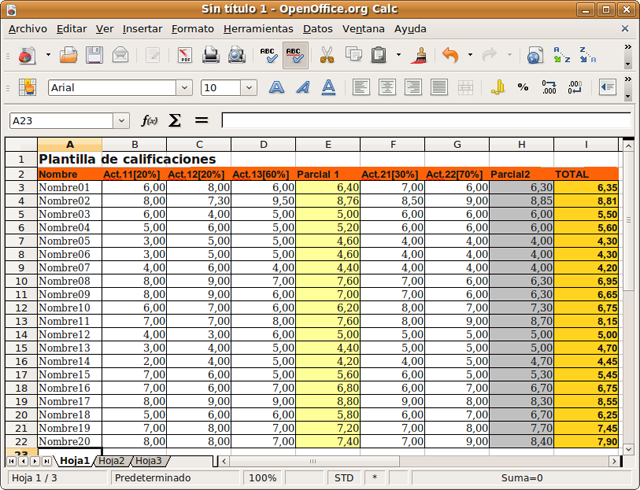
Task: Open the Function Wizard icon
Action: click(x=150, y=120)
